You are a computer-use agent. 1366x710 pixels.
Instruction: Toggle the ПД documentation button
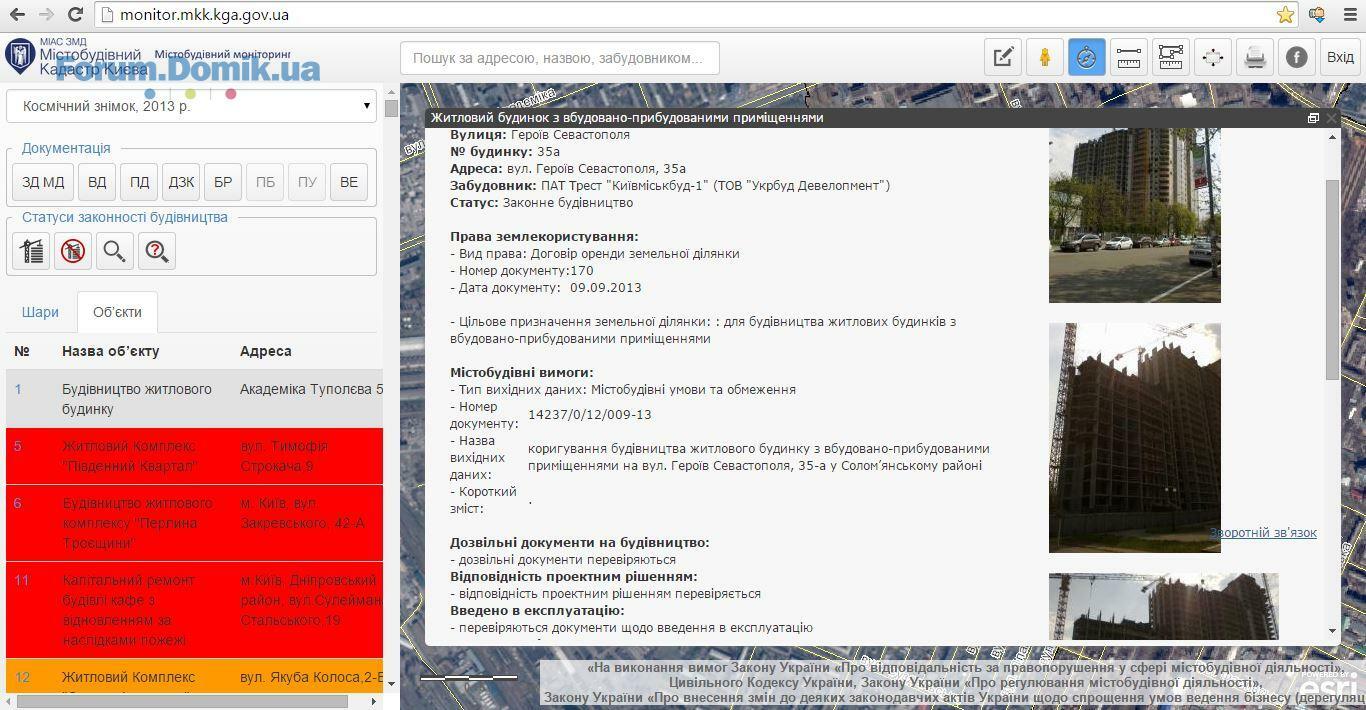point(139,182)
